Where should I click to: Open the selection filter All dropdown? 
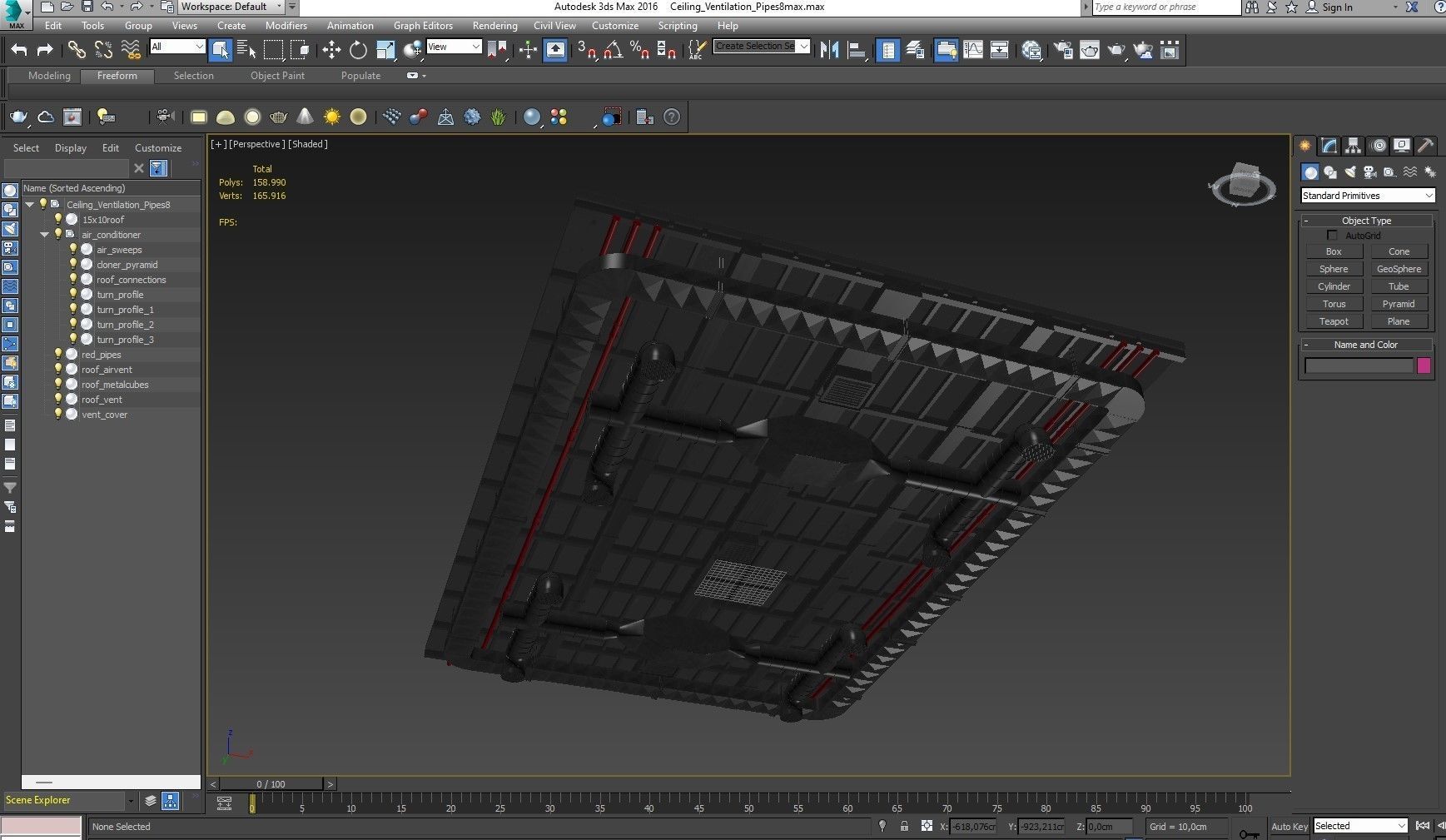(177, 47)
